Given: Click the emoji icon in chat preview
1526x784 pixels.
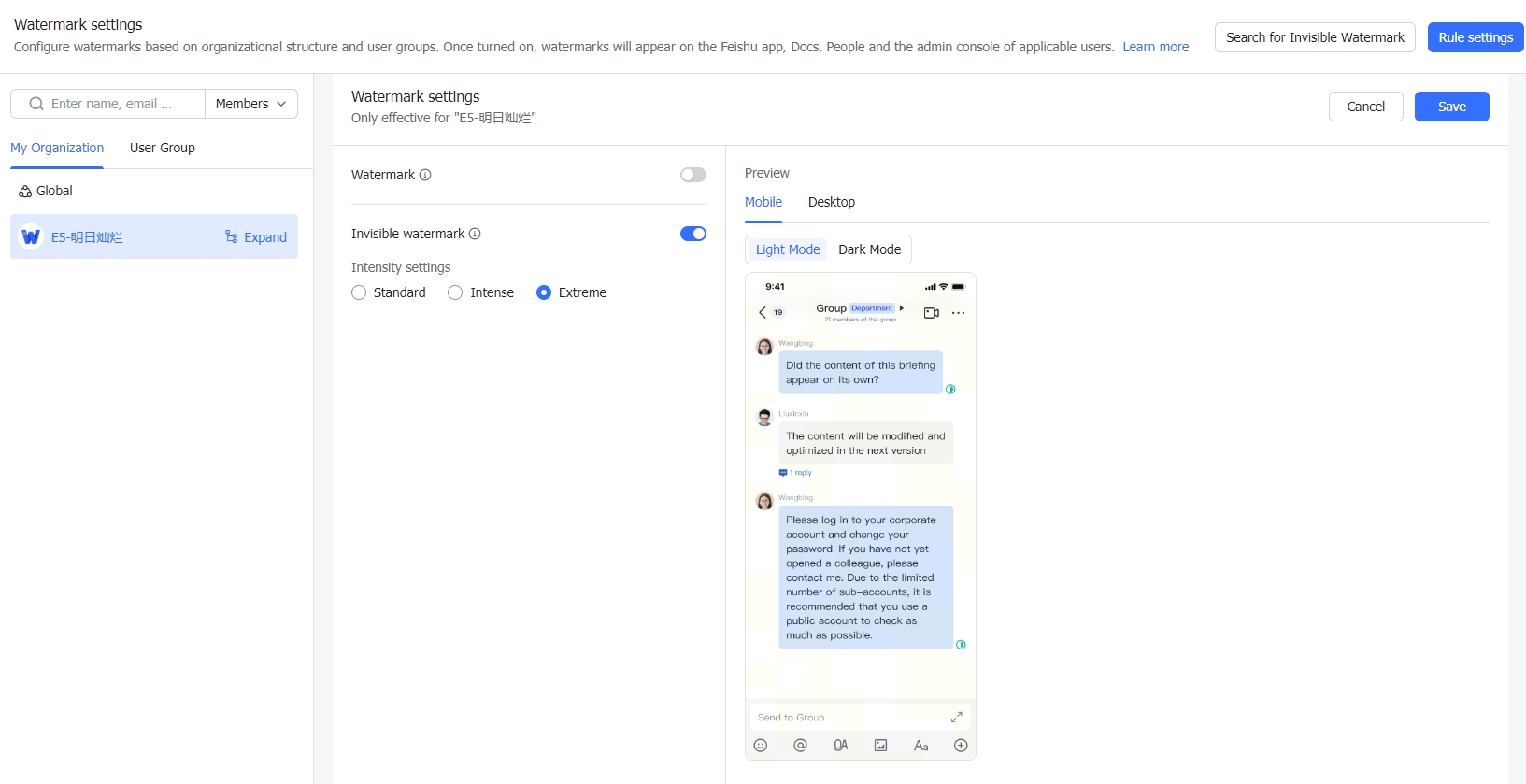Looking at the screenshot, I should tap(761, 746).
